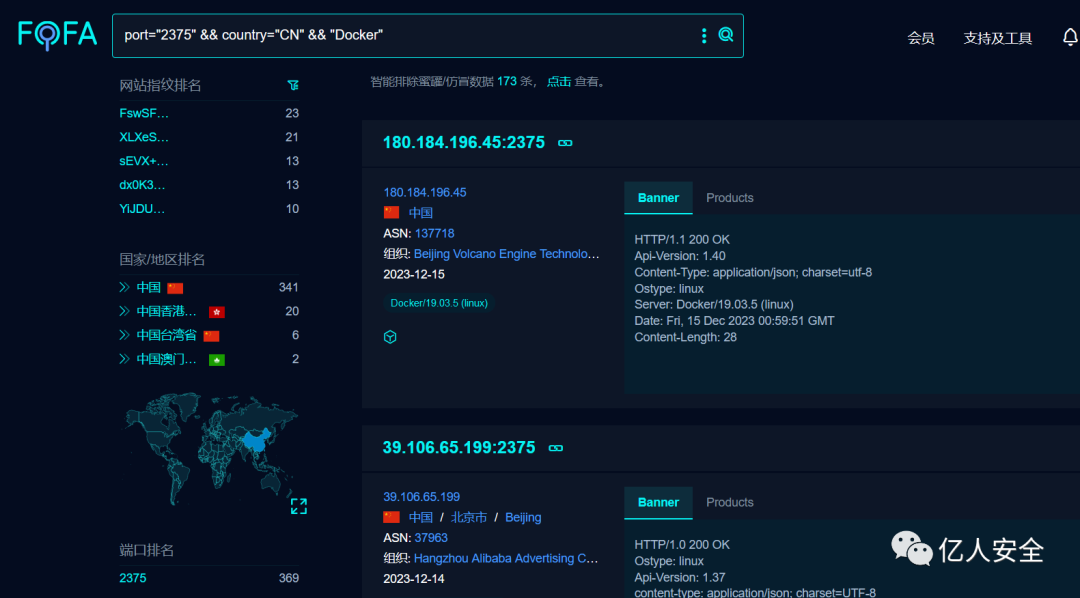
Task: Open Hangzhou Alibaba Advertising organization link
Action: [x=506, y=559]
